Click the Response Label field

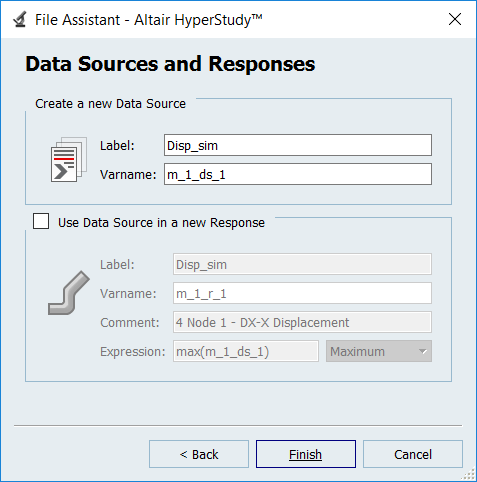pos(302,264)
